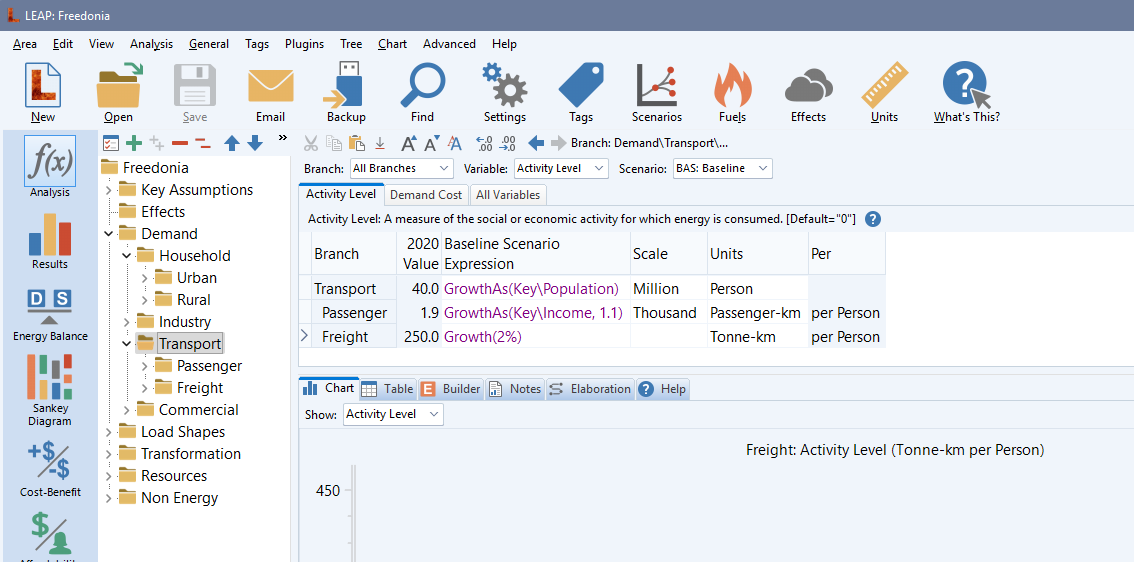Image resolution: width=1134 pixels, height=562 pixels.
Task: Switch to the Table tab
Action: 388,388
